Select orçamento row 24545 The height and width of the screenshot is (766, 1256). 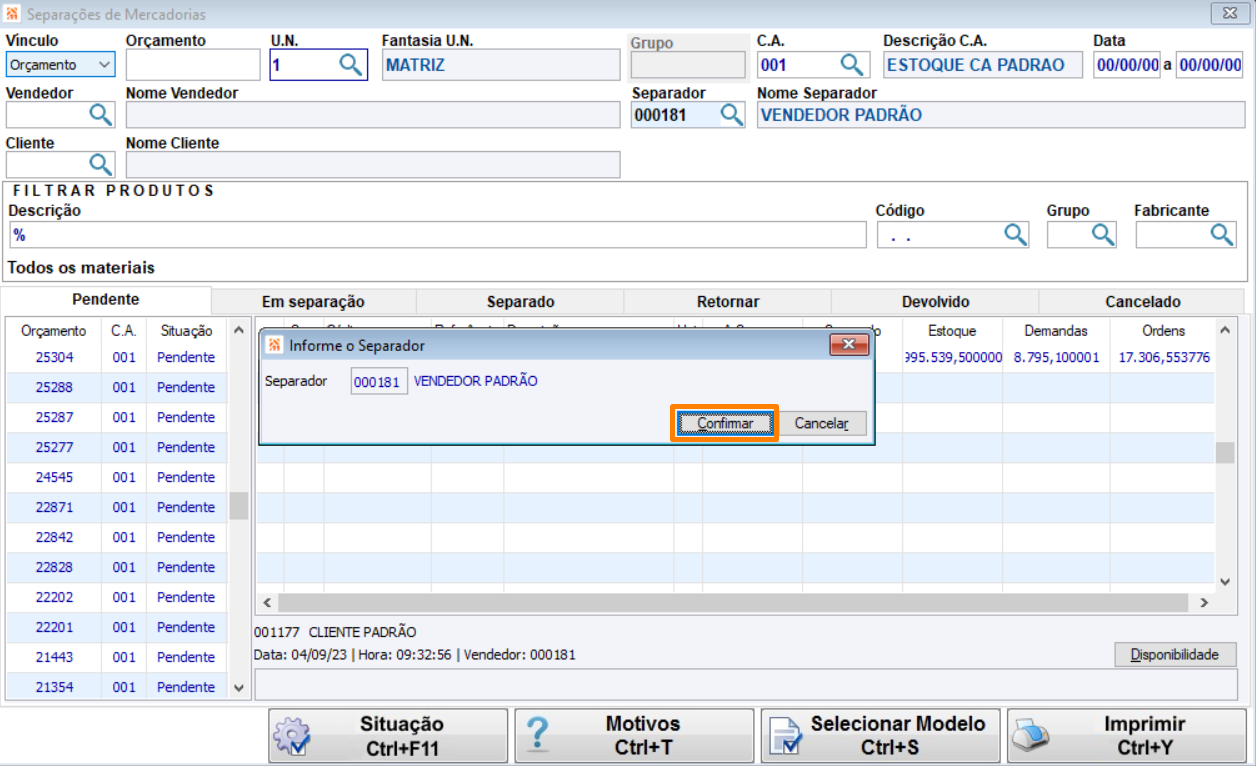coord(117,477)
